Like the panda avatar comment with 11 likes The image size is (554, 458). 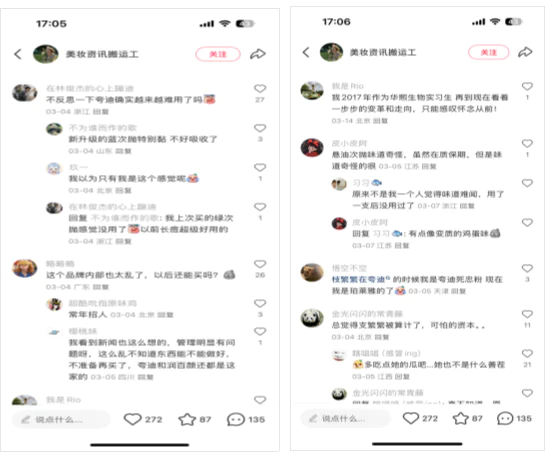[x=527, y=314]
